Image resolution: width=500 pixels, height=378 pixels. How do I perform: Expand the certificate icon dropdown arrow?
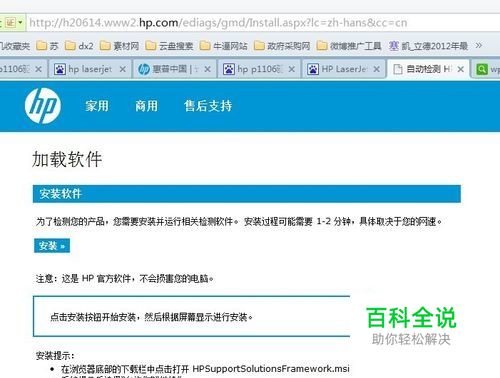point(20,23)
